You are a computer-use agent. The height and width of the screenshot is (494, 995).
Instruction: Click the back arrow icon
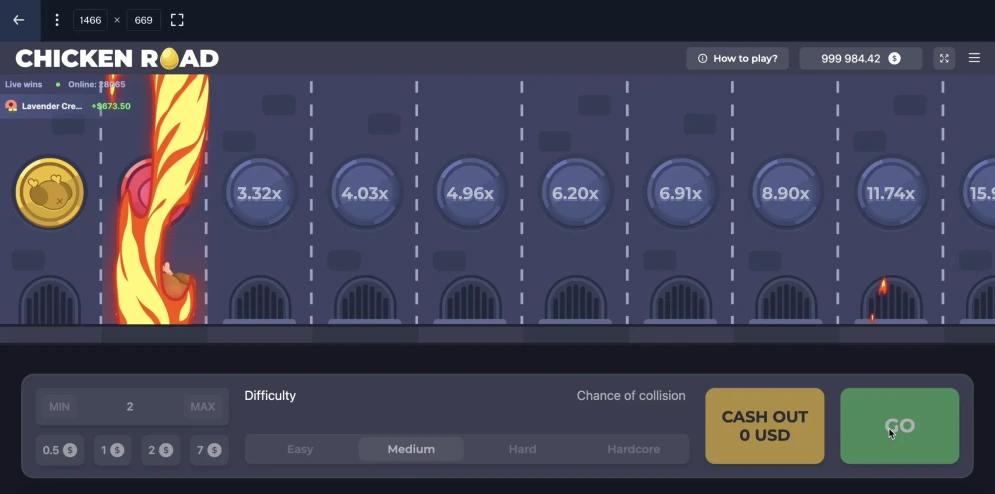(18, 20)
